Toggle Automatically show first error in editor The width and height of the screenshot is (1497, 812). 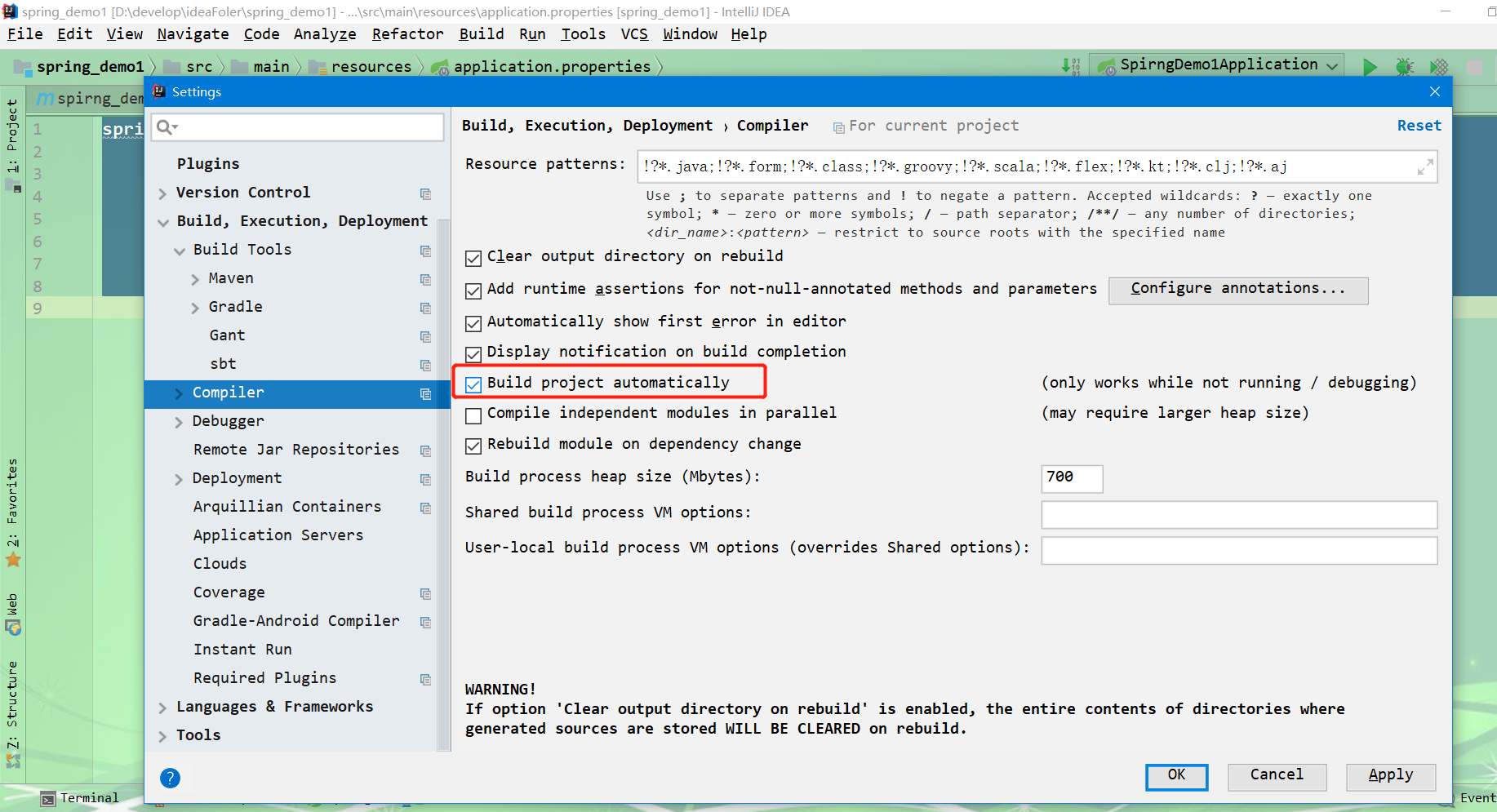[x=473, y=324]
